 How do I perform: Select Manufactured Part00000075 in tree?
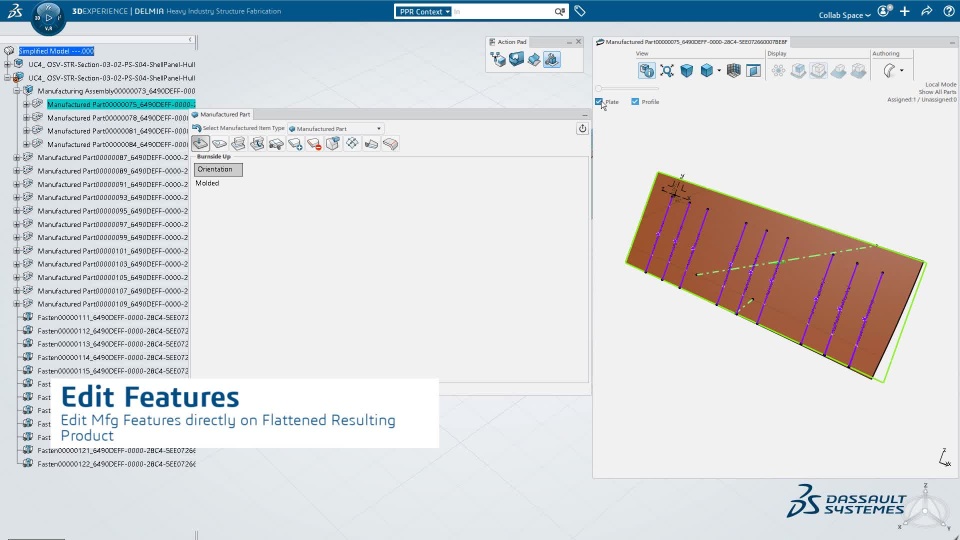click(x=121, y=105)
